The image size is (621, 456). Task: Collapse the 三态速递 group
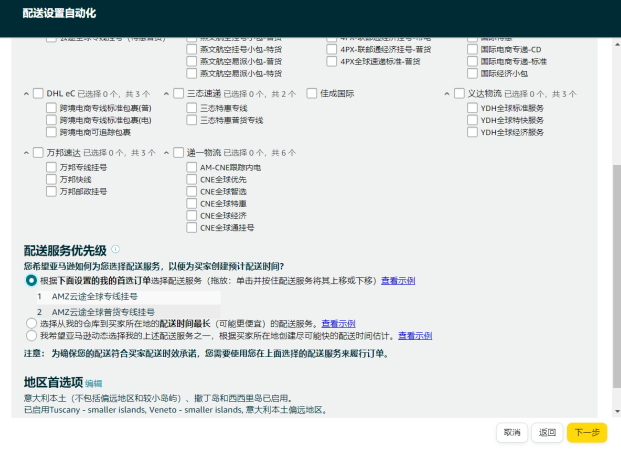click(166, 94)
